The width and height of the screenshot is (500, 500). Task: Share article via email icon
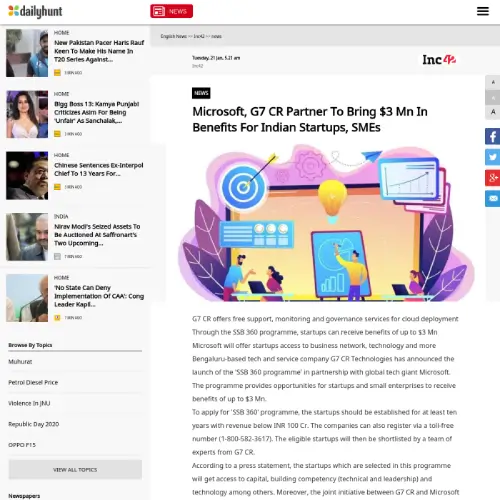493,199
